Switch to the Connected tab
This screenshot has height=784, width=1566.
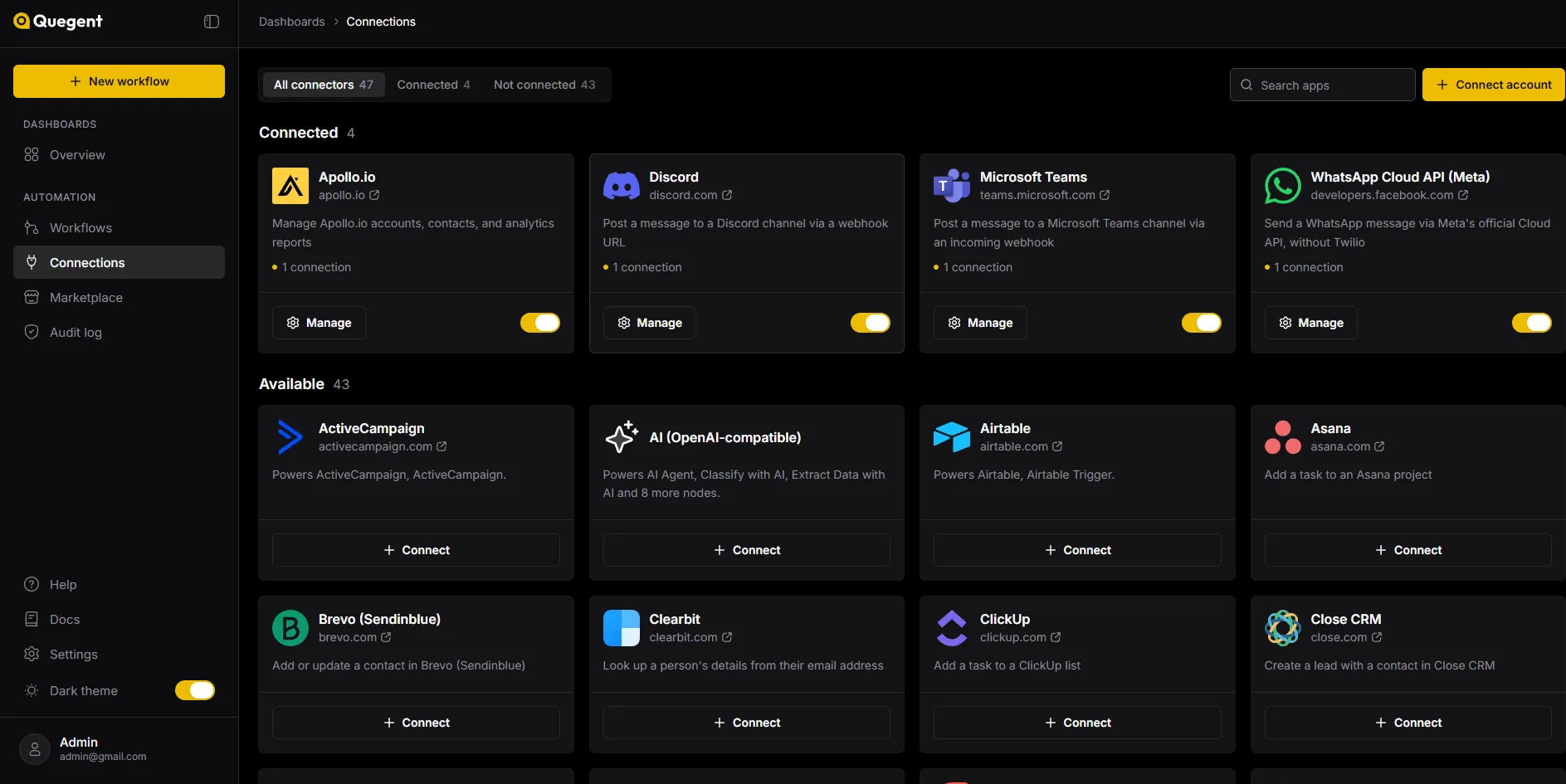coord(433,85)
